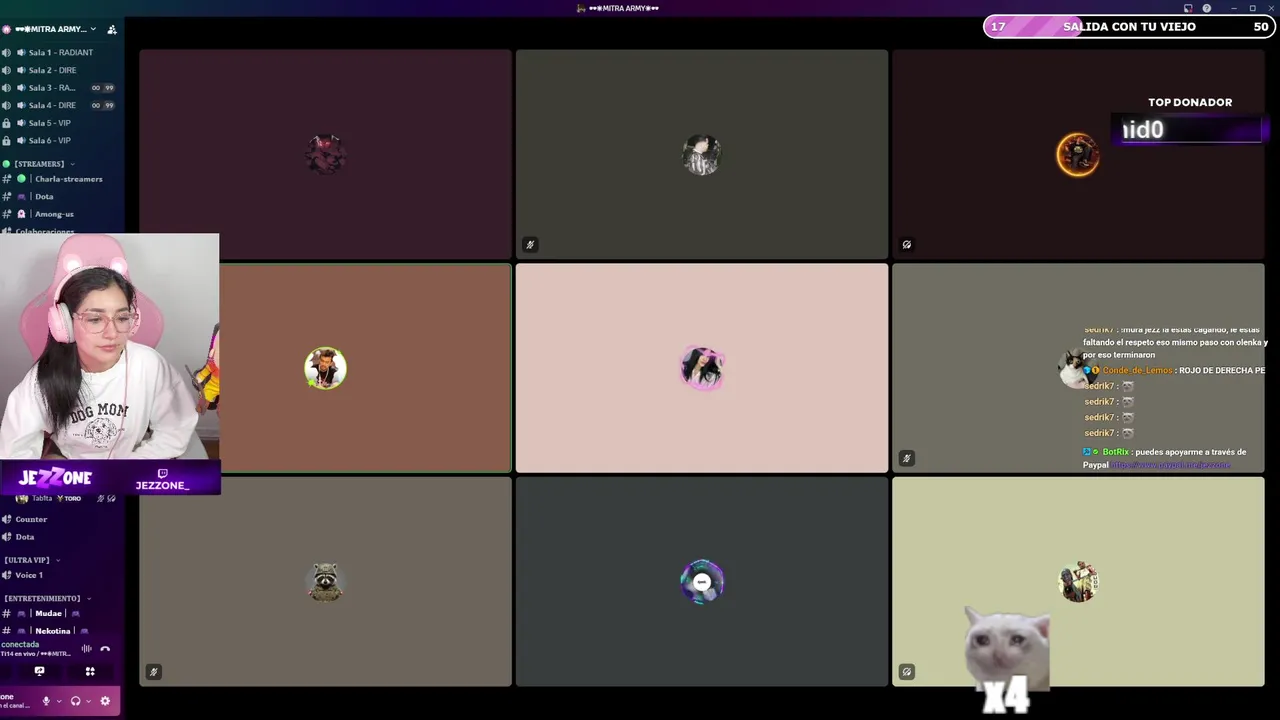This screenshot has width=1280, height=720.
Task: Click the inbox icon in the title bar
Action: point(1188,8)
